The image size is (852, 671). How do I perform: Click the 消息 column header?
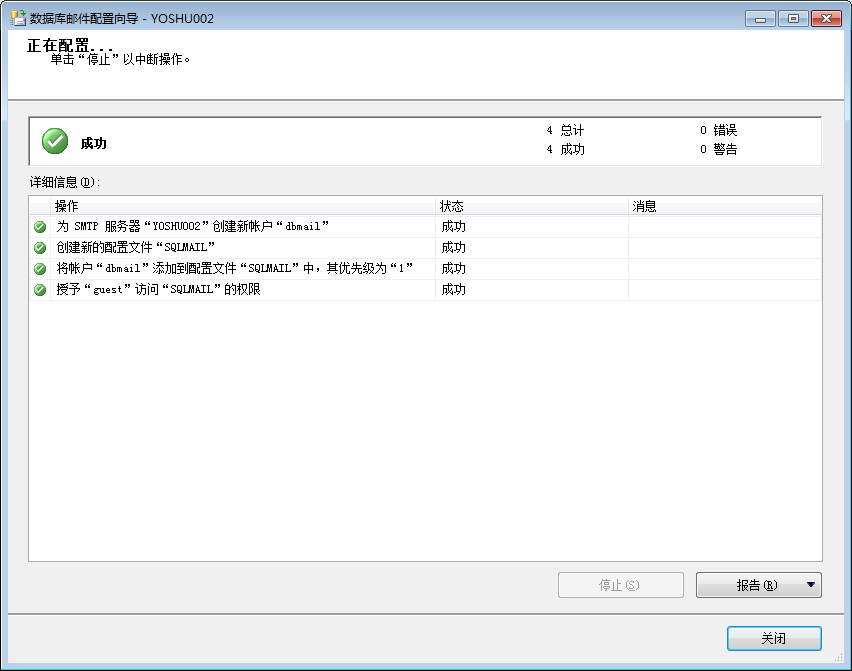tap(725, 206)
